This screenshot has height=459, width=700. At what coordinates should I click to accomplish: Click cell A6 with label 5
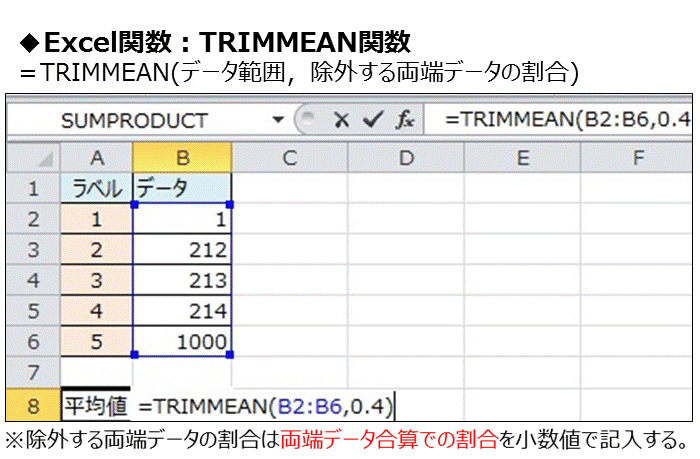(96, 342)
